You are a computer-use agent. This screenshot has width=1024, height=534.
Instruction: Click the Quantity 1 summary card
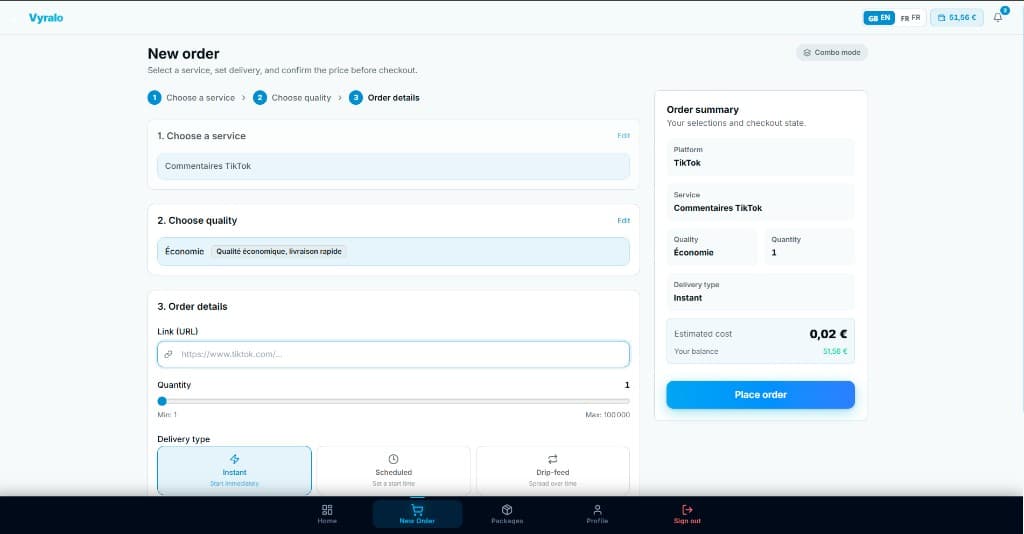tap(809, 246)
